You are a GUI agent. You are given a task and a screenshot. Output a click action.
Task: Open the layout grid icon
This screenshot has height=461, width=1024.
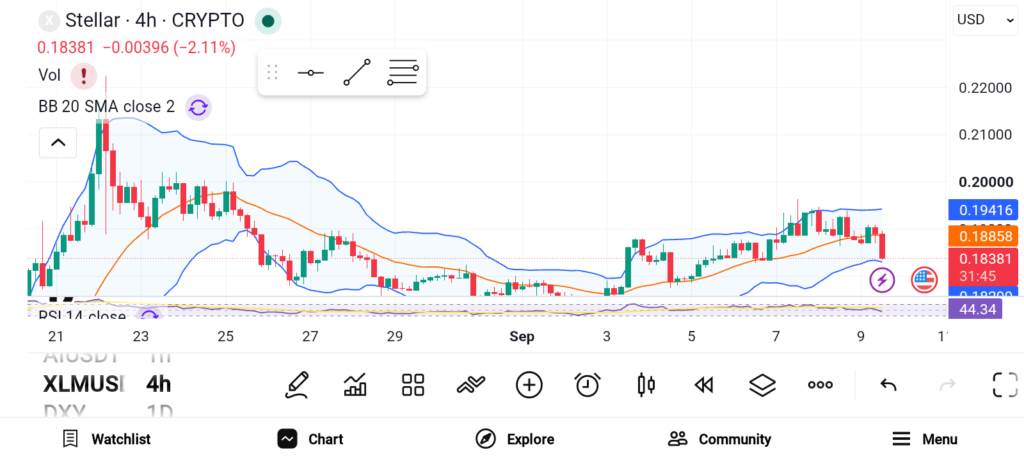click(413, 385)
